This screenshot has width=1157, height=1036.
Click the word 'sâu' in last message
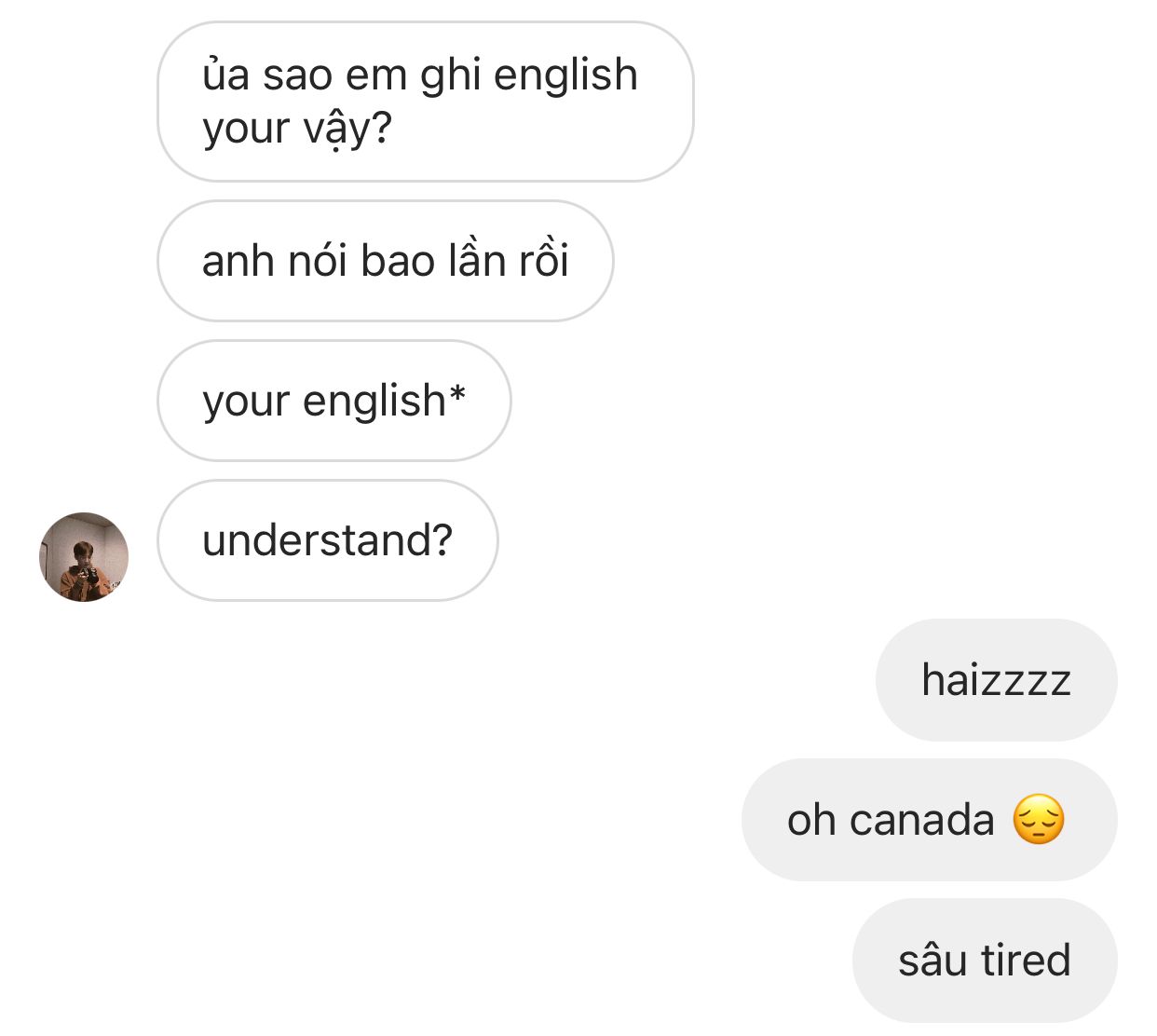(932, 960)
